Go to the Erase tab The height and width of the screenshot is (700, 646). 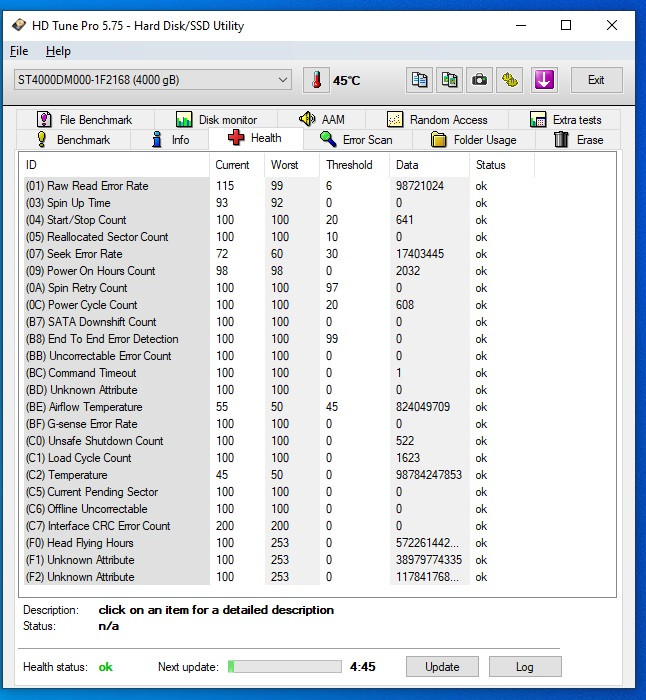tap(578, 140)
